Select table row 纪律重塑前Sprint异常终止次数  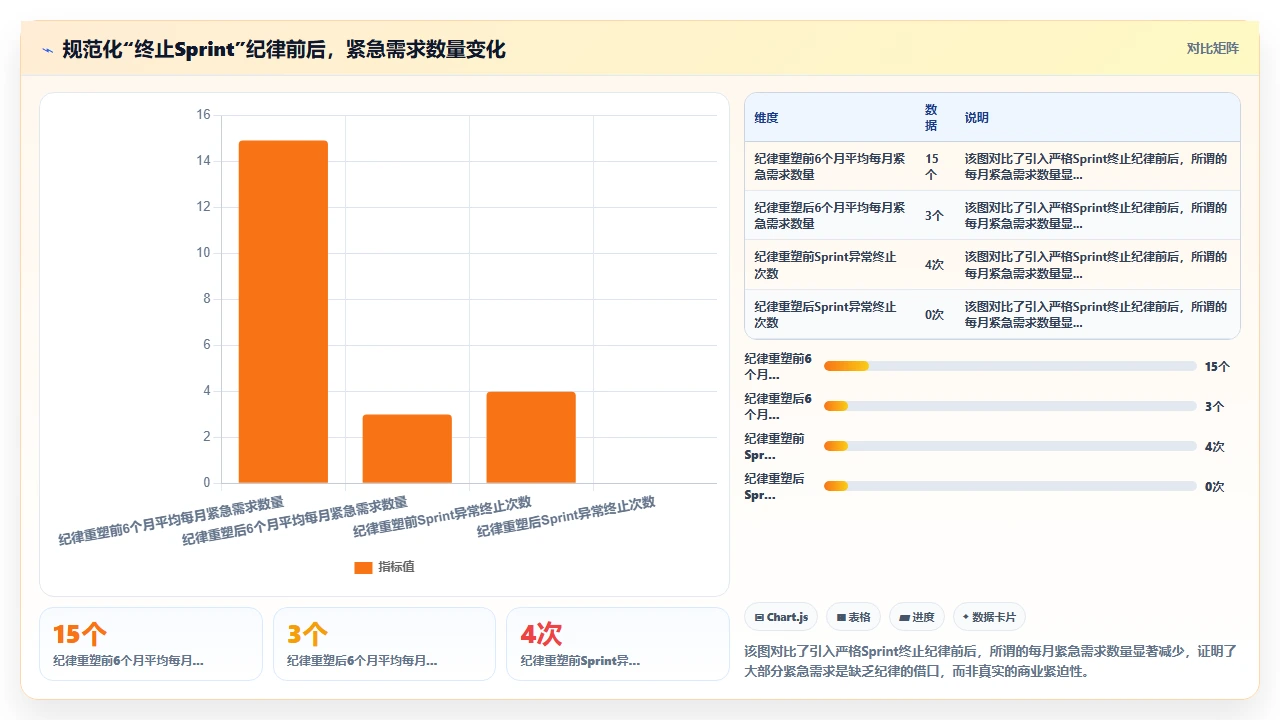point(992,265)
